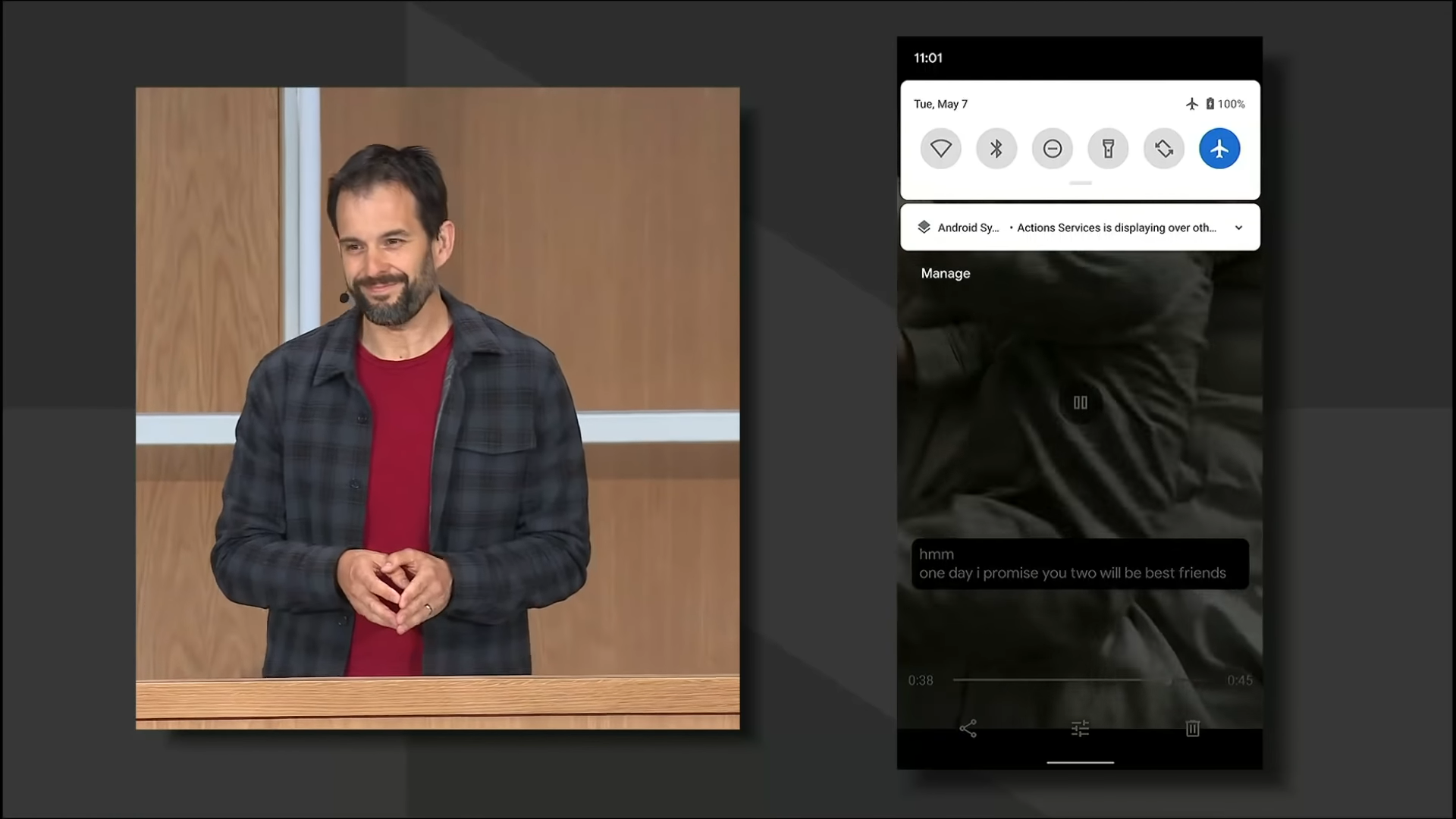The width and height of the screenshot is (1456, 819).
Task: Tap the Android System layers icon
Action: pos(924,227)
